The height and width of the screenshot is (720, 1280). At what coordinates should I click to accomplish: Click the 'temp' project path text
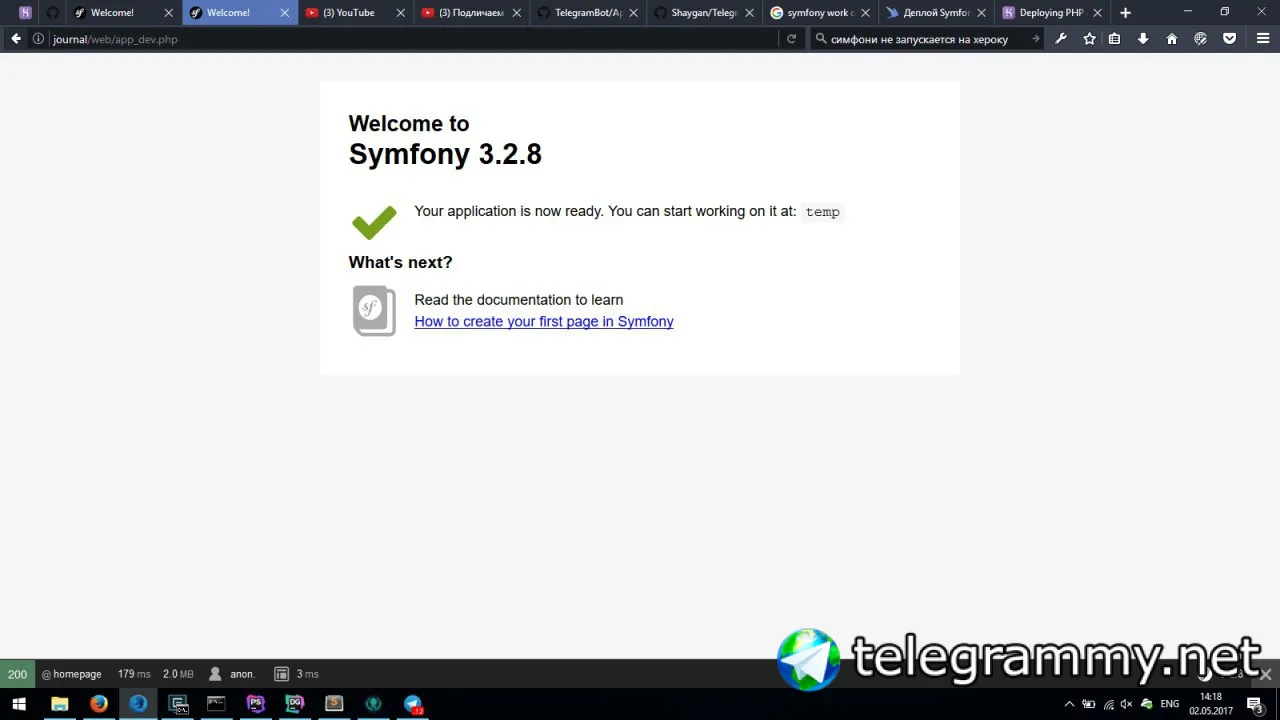point(823,212)
